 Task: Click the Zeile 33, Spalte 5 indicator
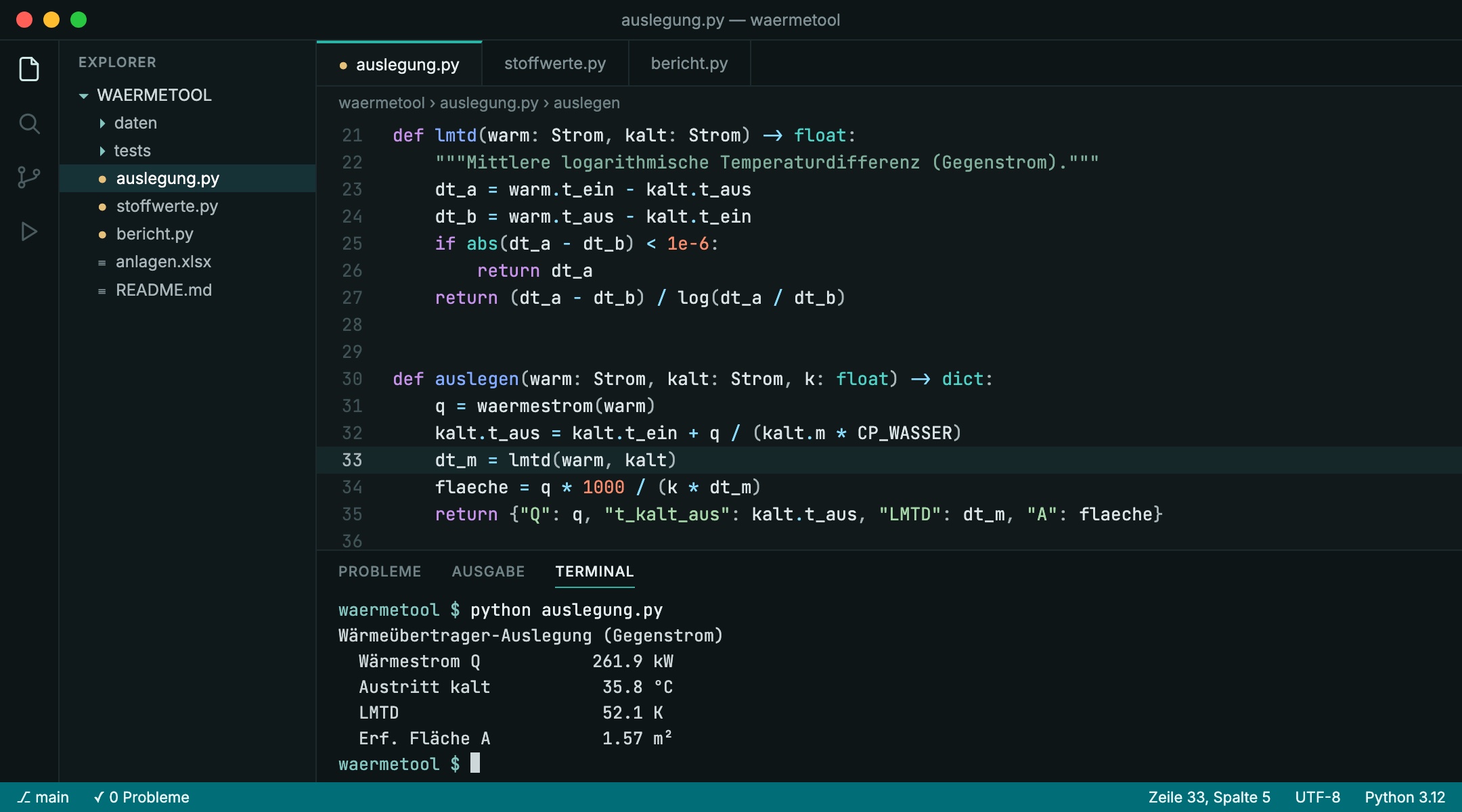click(x=1209, y=797)
